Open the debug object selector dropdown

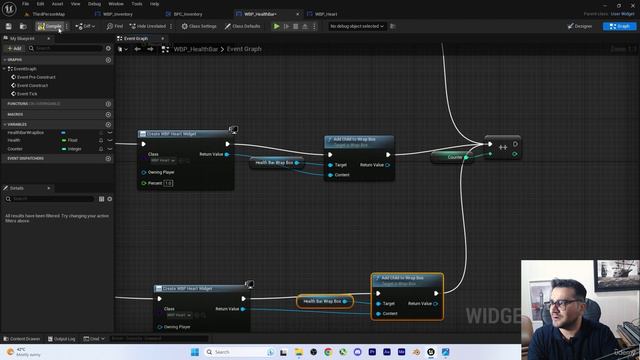pos(357,26)
